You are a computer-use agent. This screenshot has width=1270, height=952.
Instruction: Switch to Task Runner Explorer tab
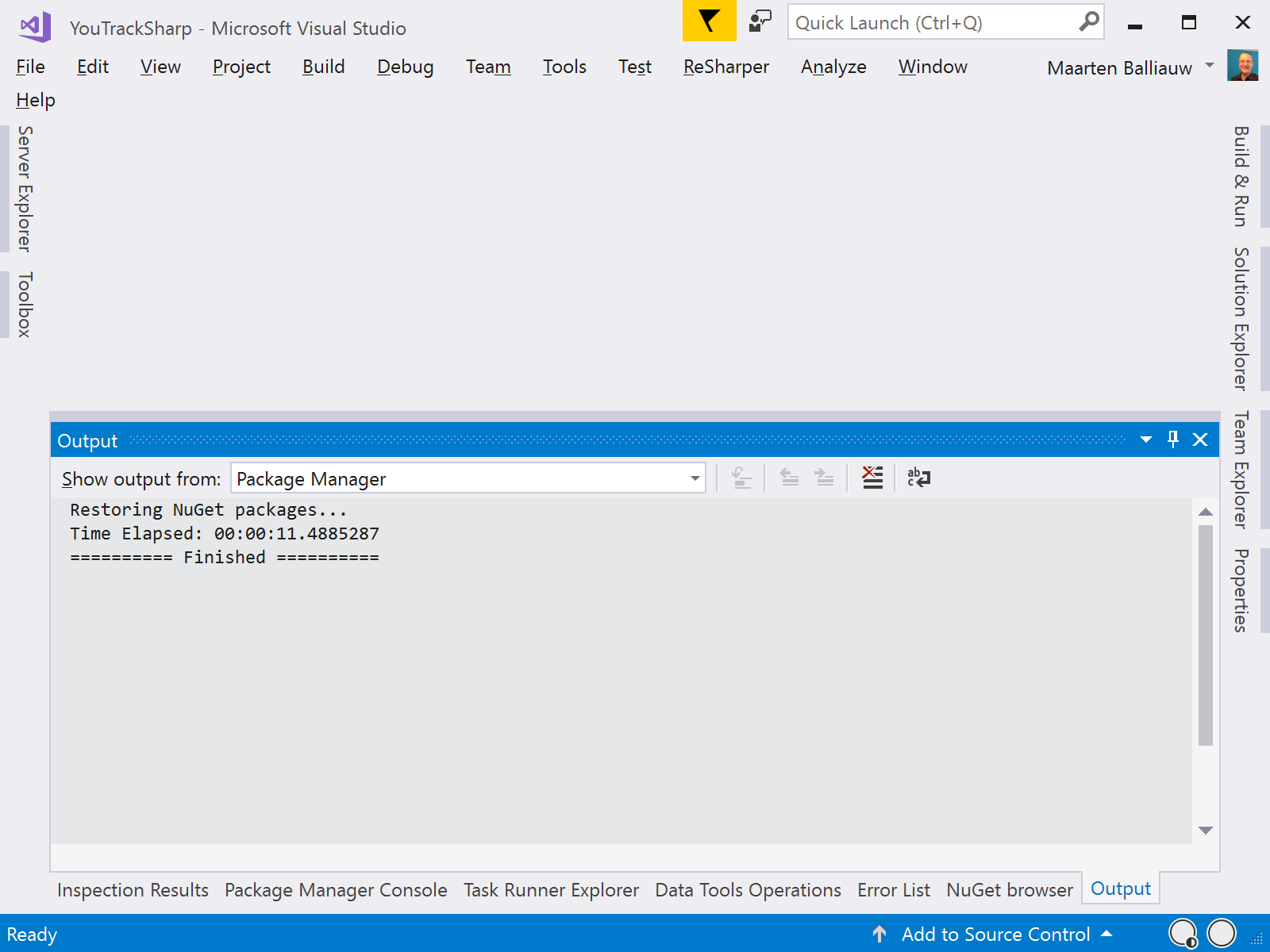click(x=551, y=890)
